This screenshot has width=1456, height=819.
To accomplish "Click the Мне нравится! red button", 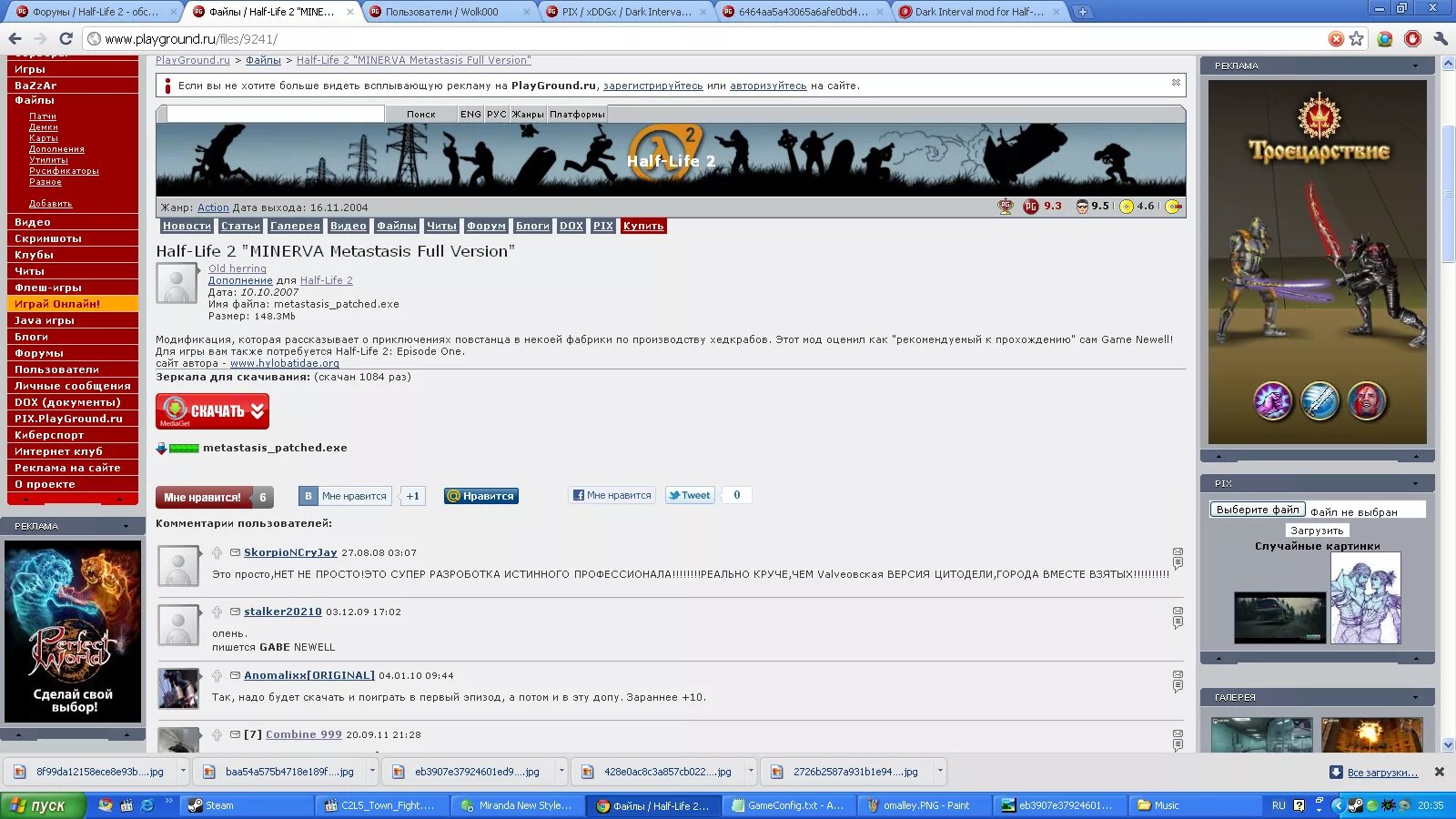I will point(202,497).
